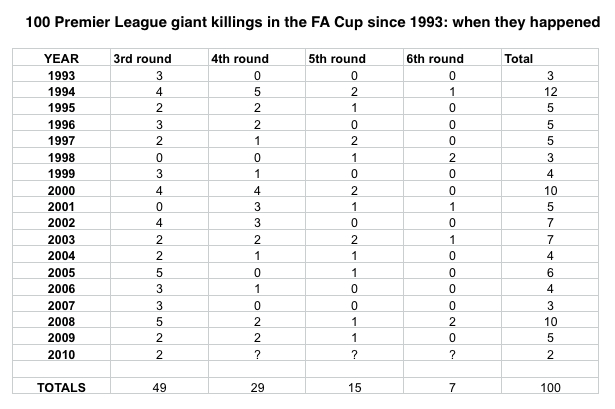
Task: Select the 3rd round column header
Action: click(142, 58)
